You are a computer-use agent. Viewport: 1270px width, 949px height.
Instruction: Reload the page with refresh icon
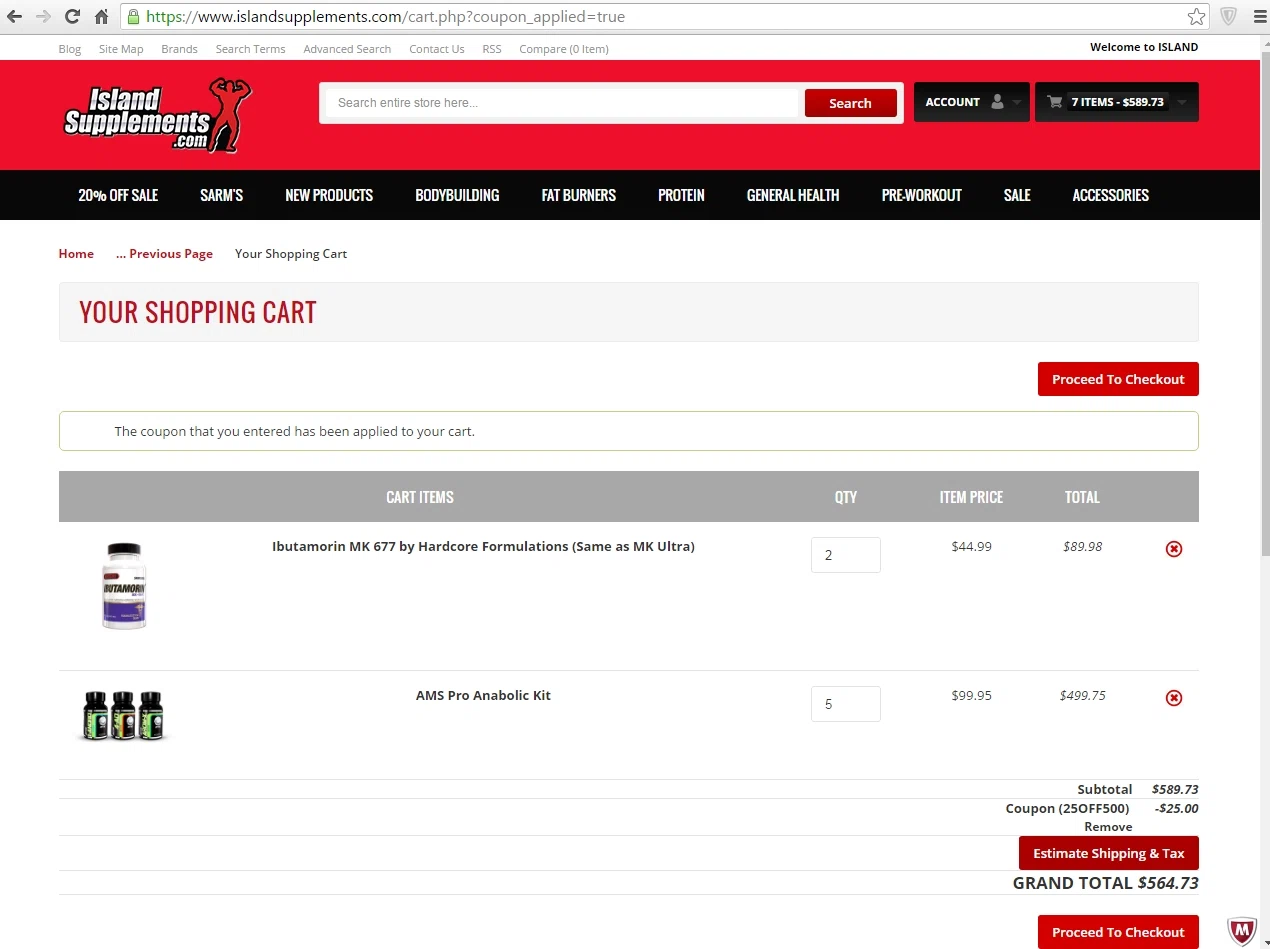pos(72,16)
